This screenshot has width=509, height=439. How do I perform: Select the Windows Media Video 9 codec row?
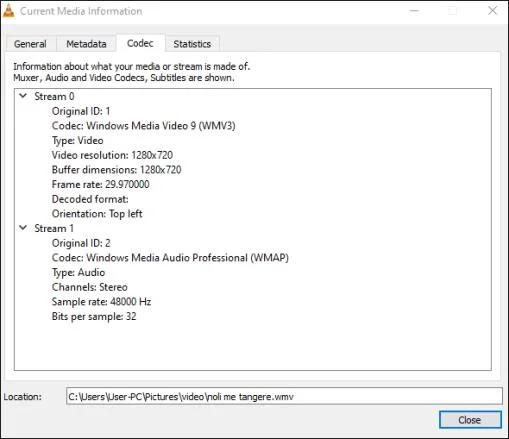[x=144, y=126]
